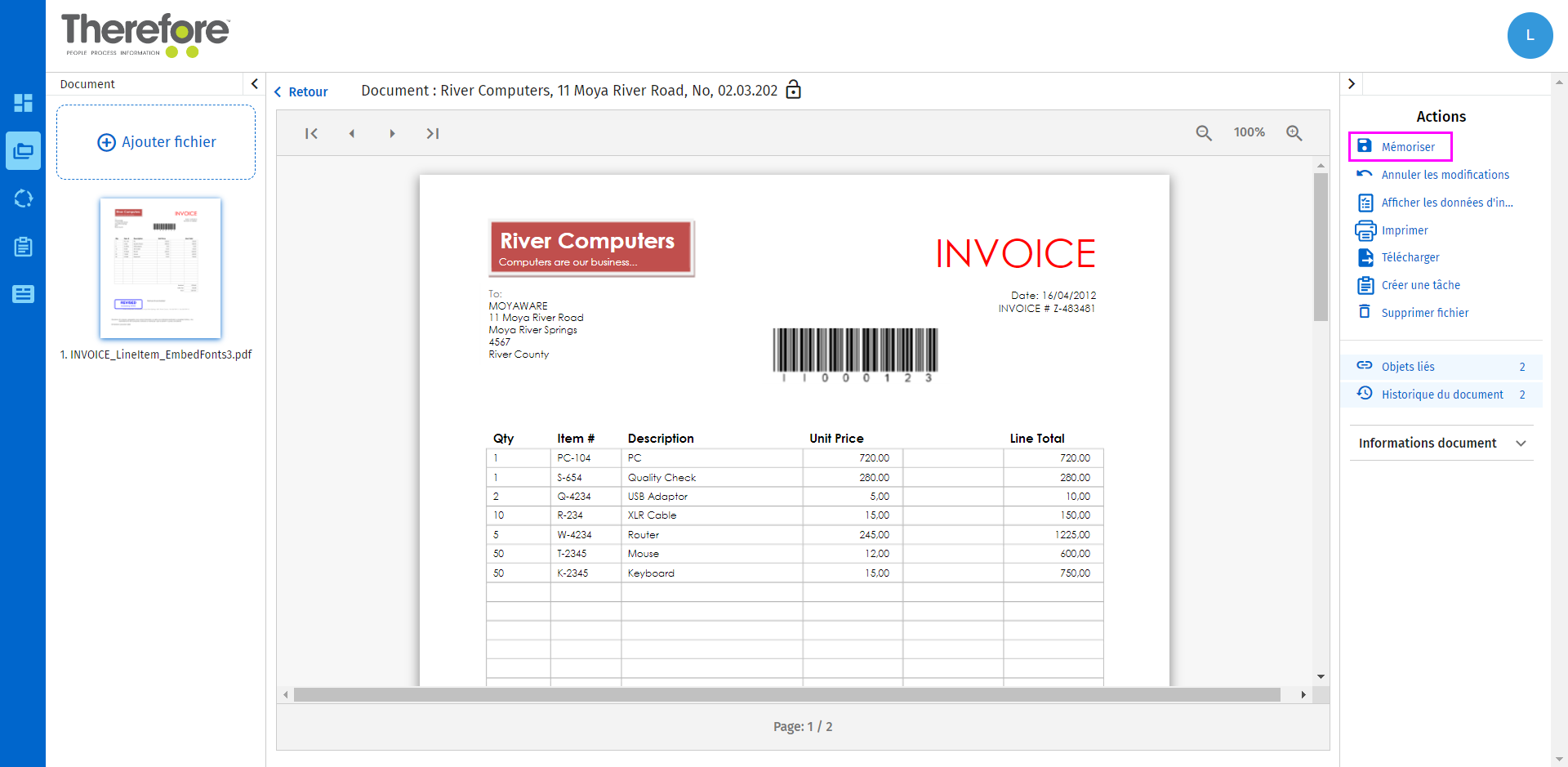
Task: Click the index data sheet icon
Action: [x=1365, y=203]
